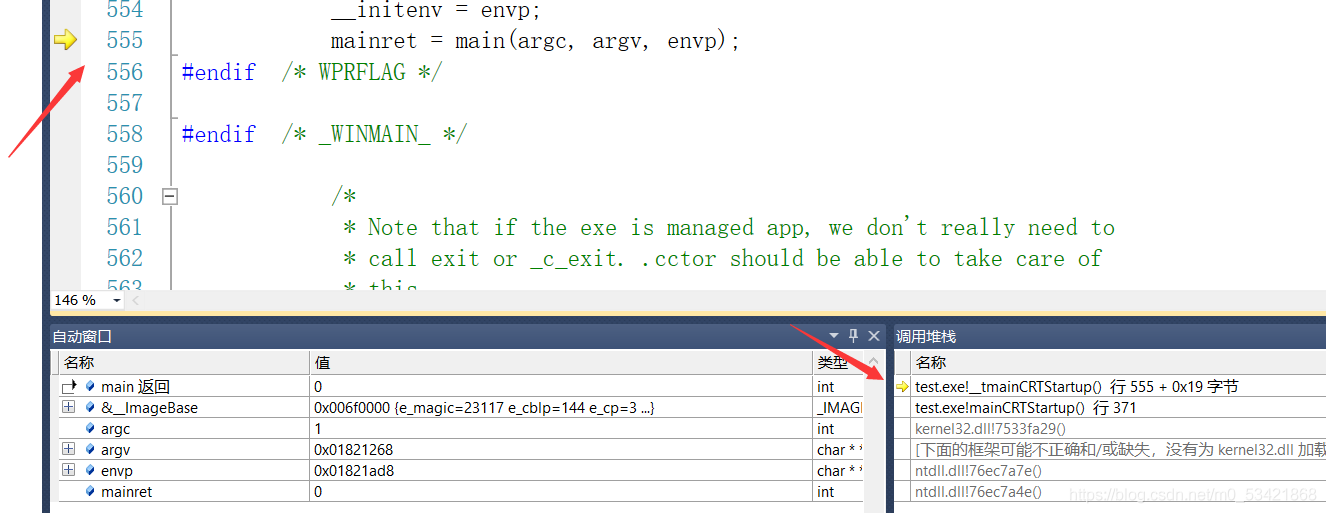The image size is (1326, 513).
Task: Click the variable icon next to argv
Action: pyautogui.click(x=91, y=450)
